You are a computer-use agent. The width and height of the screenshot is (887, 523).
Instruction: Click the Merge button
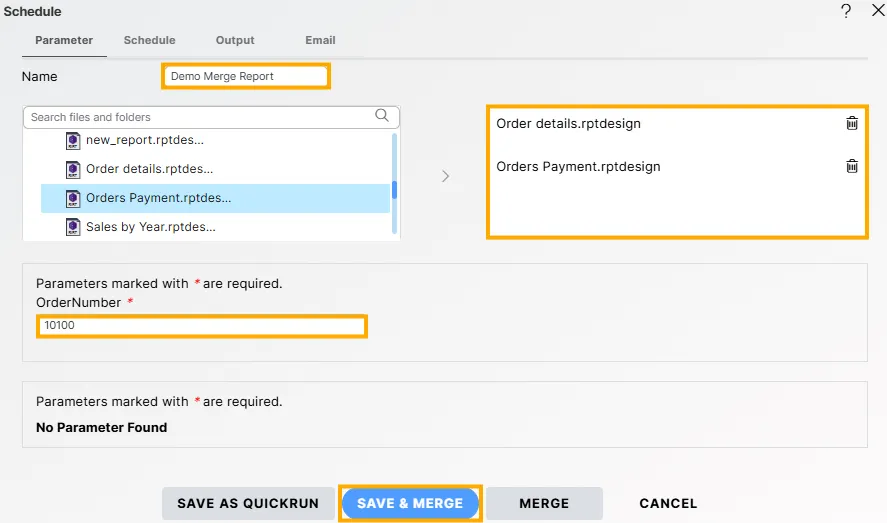tap(544, 503)
